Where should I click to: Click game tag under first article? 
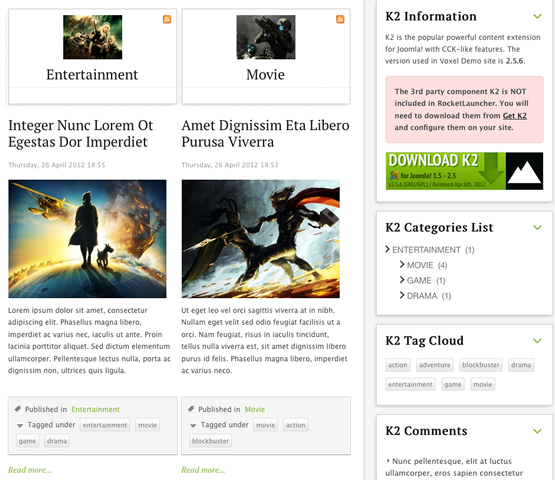pyautogui.click(x=27, y=441)
